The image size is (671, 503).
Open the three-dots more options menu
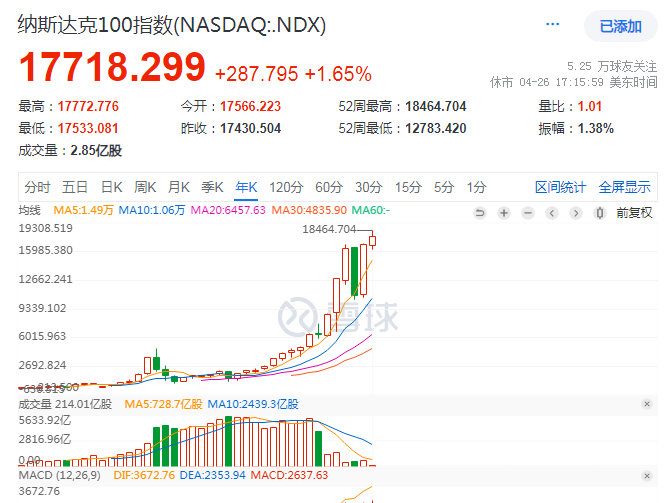tap(552, 24)
